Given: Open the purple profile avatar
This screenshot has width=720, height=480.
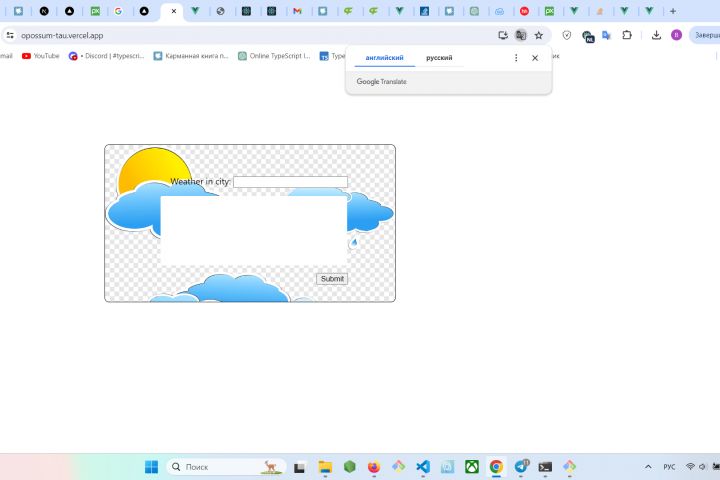Looking at the screenshot, I should 676,35.
